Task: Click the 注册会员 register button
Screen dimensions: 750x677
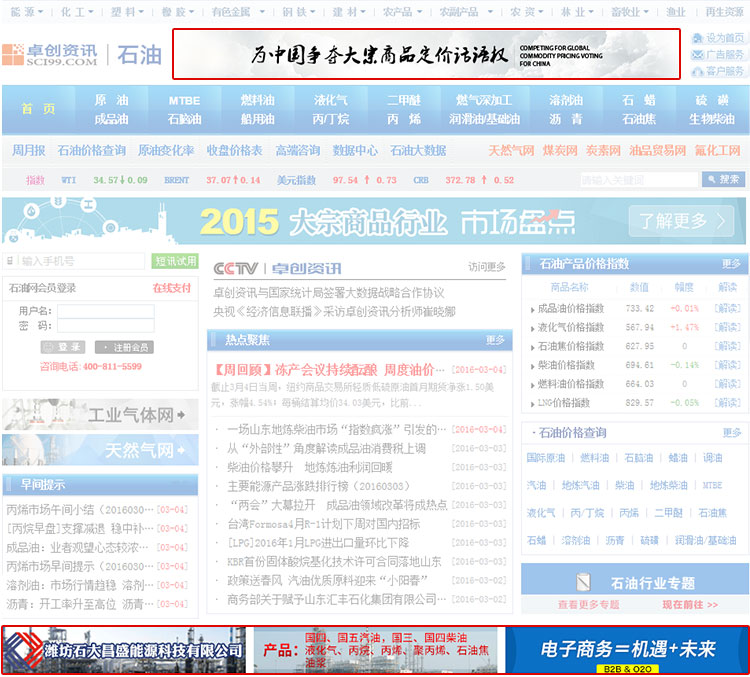Action: [124, 347]
